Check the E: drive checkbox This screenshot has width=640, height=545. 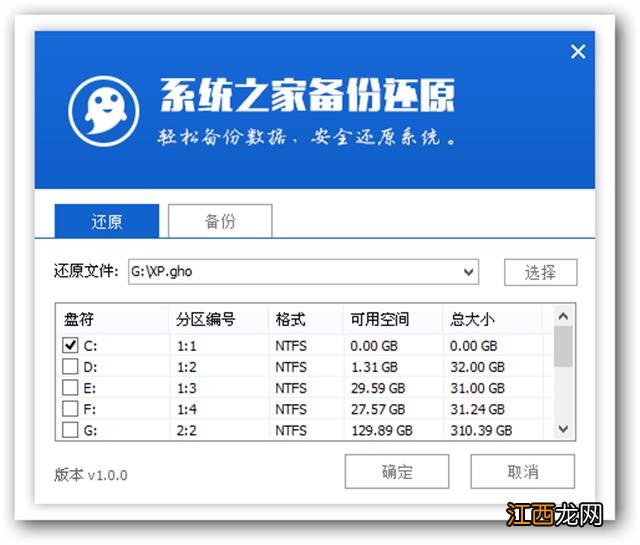point(70,387)
